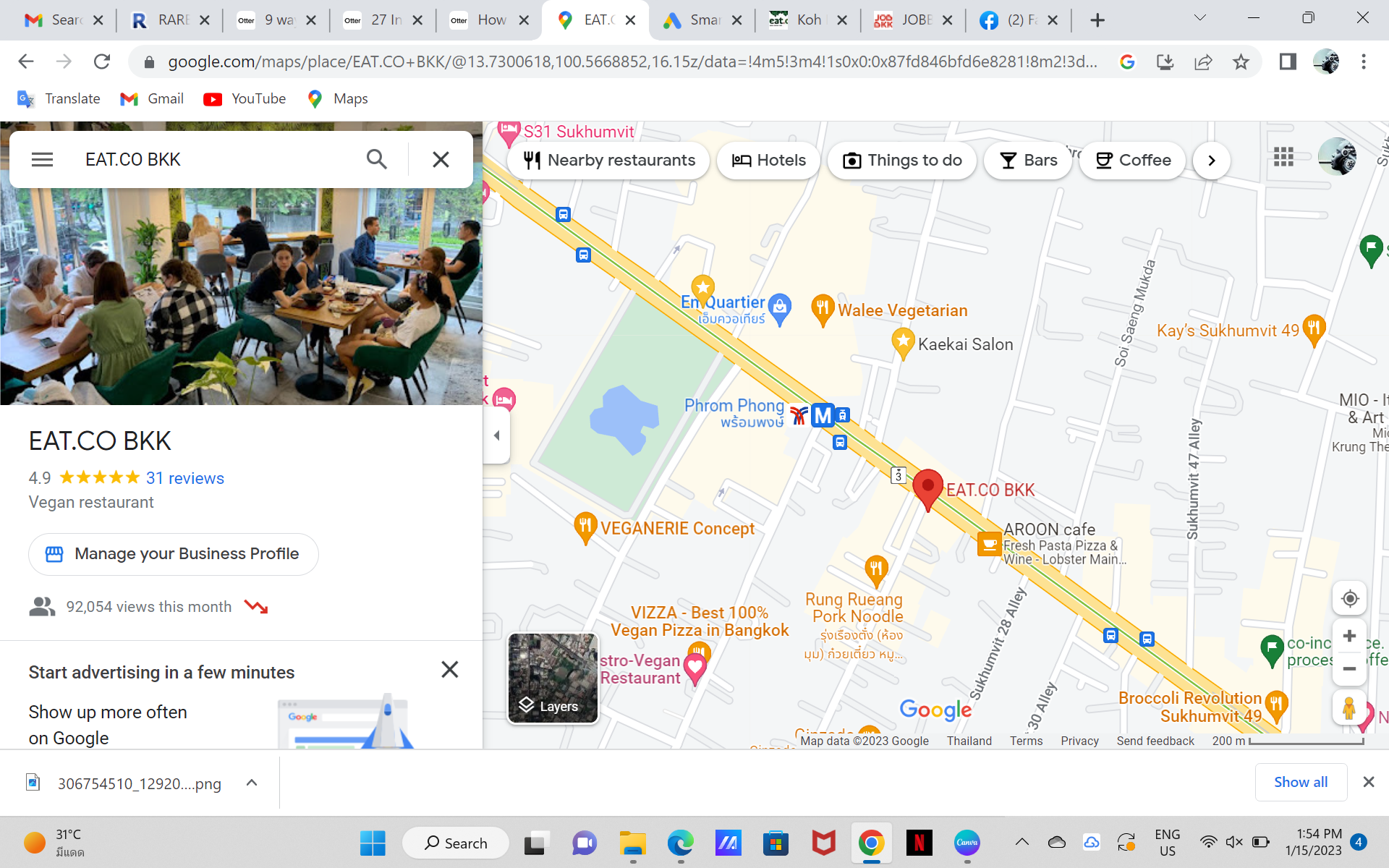Collapse the side panel
Viewport: 1389px width, 868px height.
coord(496,435)
